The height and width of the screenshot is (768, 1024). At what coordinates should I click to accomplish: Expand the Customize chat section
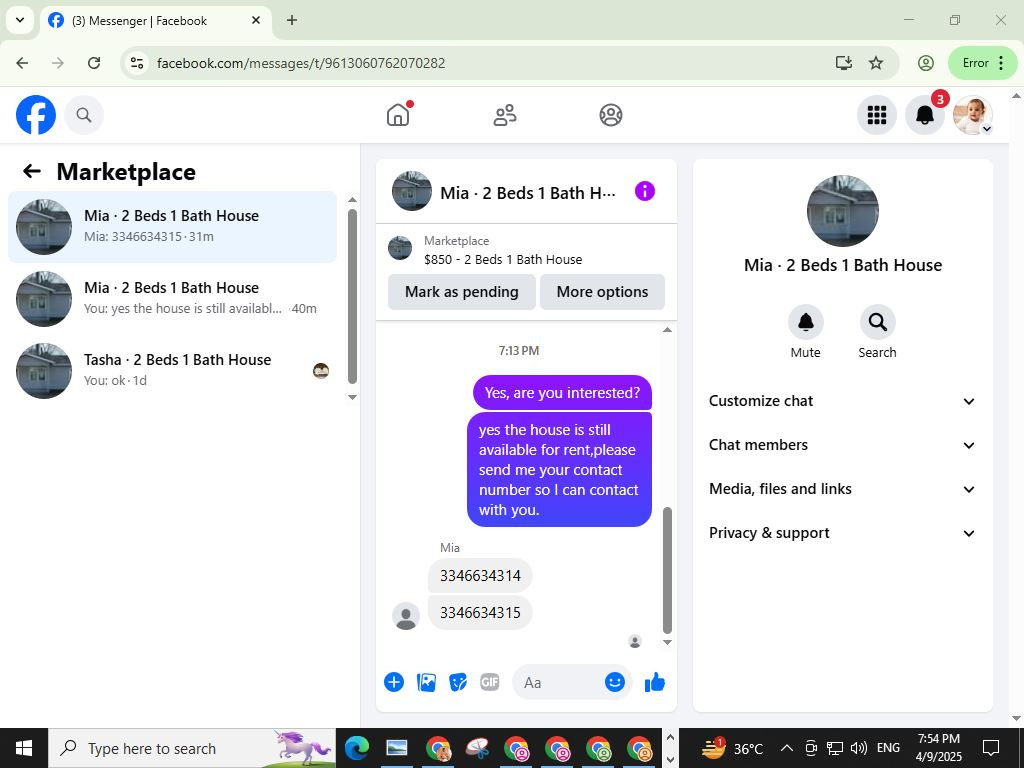[x=842, y=401]
